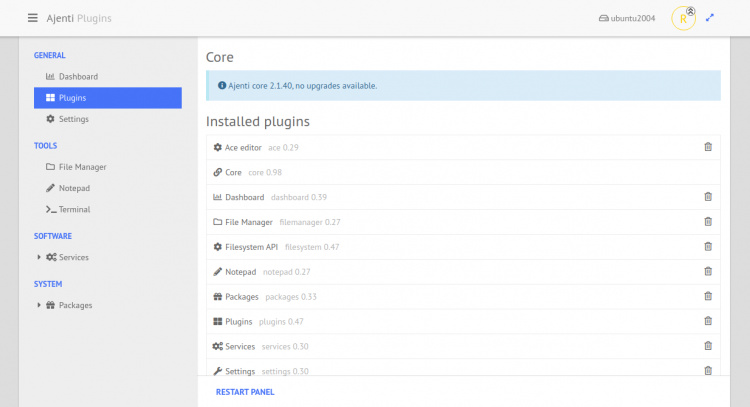Open Dashboard from the sidebar
The width and height of the screenshot is (750, 407).
pos(77,76)
